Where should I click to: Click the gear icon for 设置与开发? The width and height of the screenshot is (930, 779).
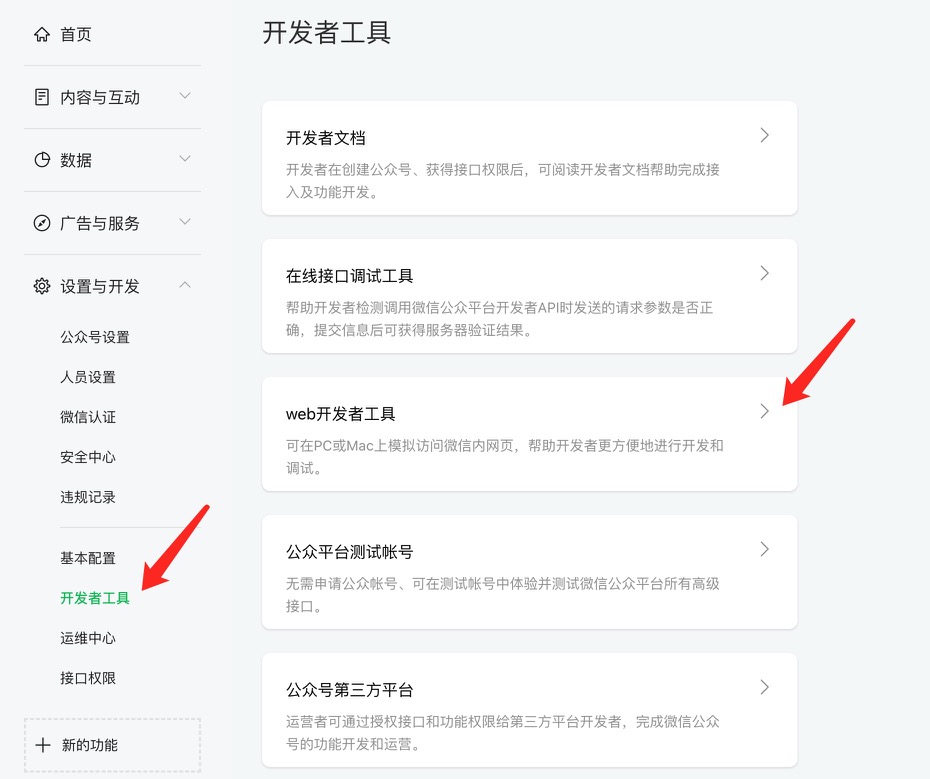(x=42, y=286)
